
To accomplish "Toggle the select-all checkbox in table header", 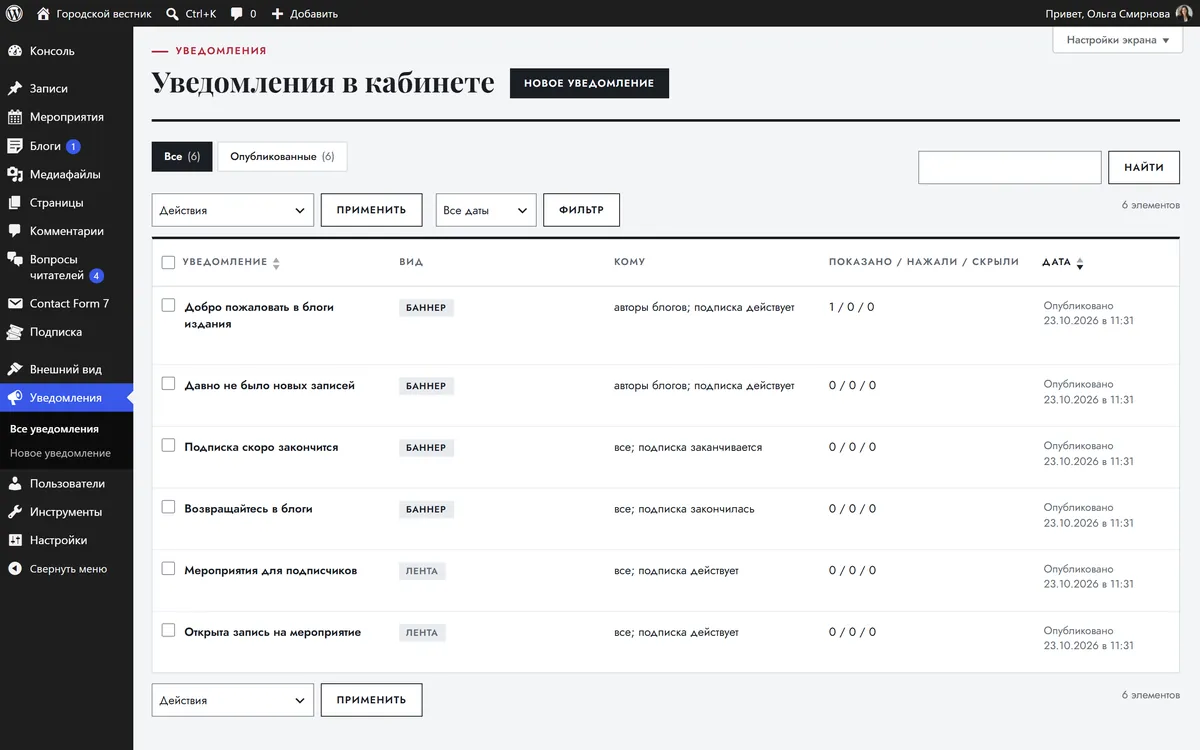I will (168, 262).
